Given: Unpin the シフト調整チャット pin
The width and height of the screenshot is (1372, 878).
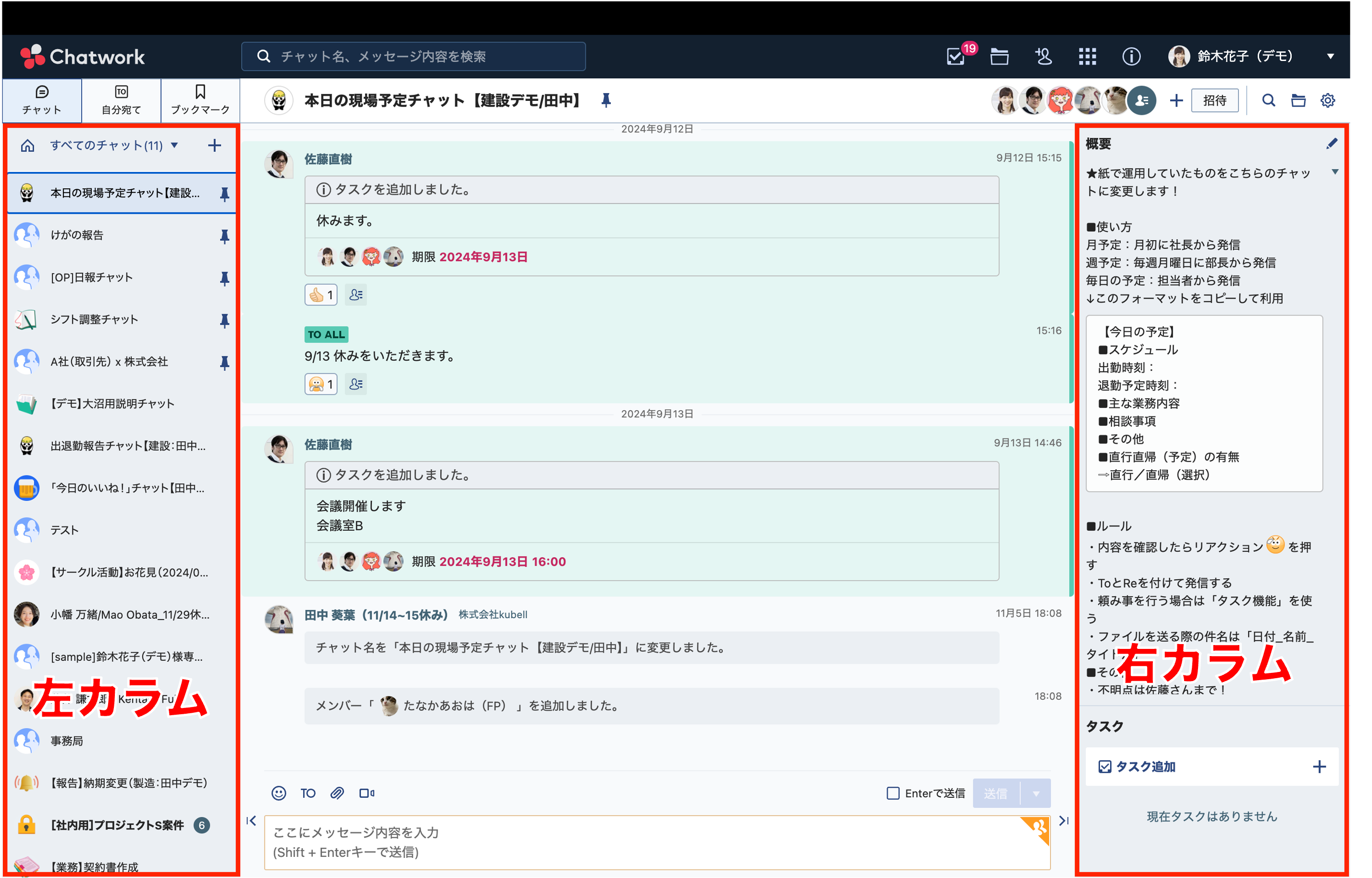Looking at the screenshot, I should pos(225,320).
